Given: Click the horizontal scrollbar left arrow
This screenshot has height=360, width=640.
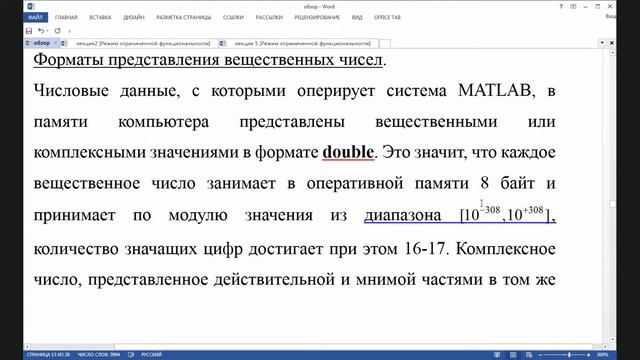Looking at the screenshot, I should (27, 347).
